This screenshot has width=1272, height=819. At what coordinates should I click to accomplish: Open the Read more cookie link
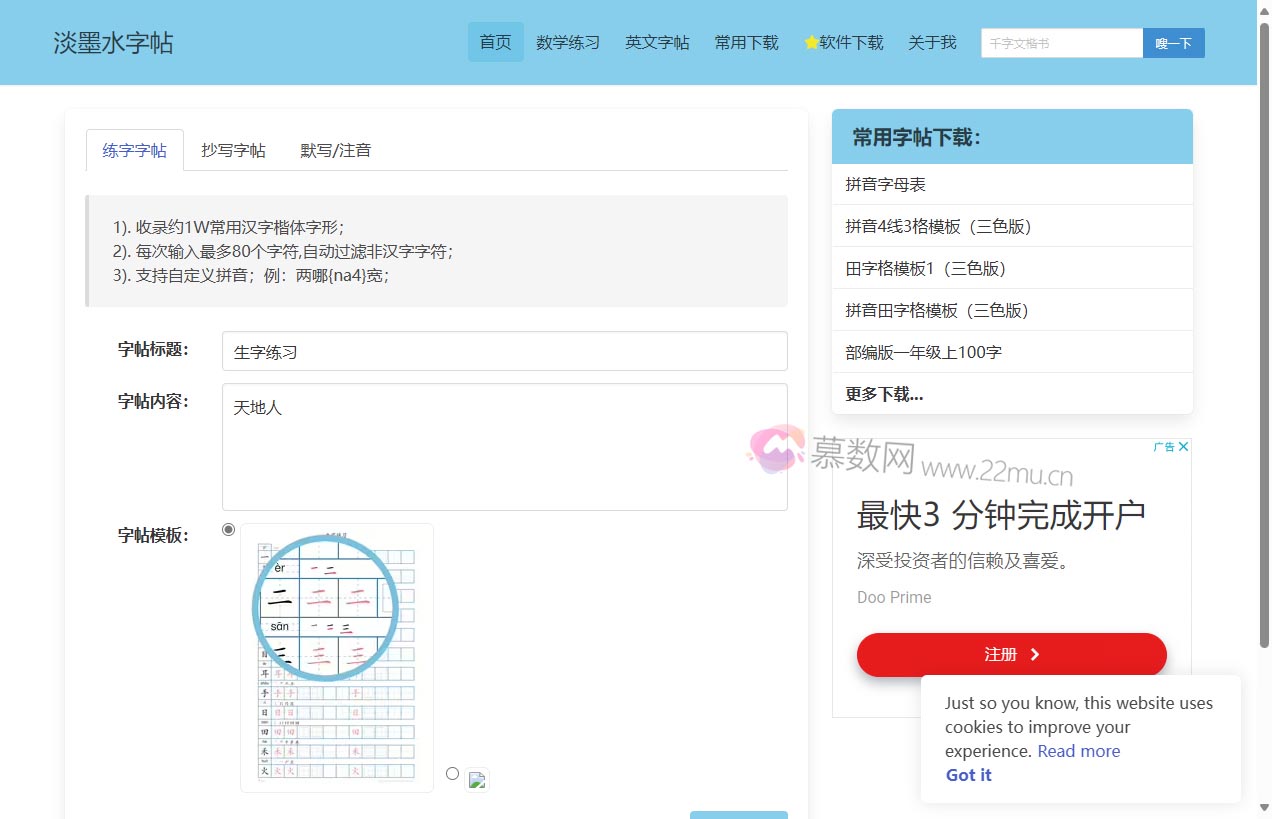pos(1078,751)
